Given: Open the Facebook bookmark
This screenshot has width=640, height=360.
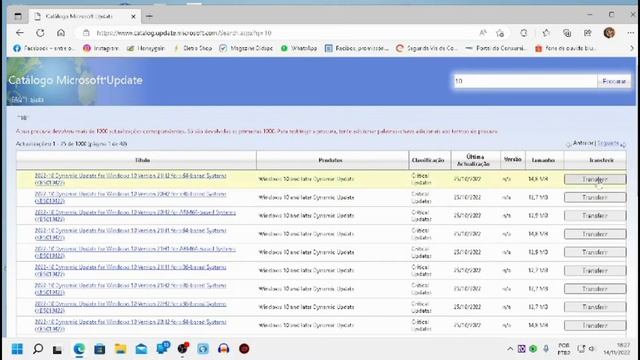Looking at the screenshot, I should point(43,48).
